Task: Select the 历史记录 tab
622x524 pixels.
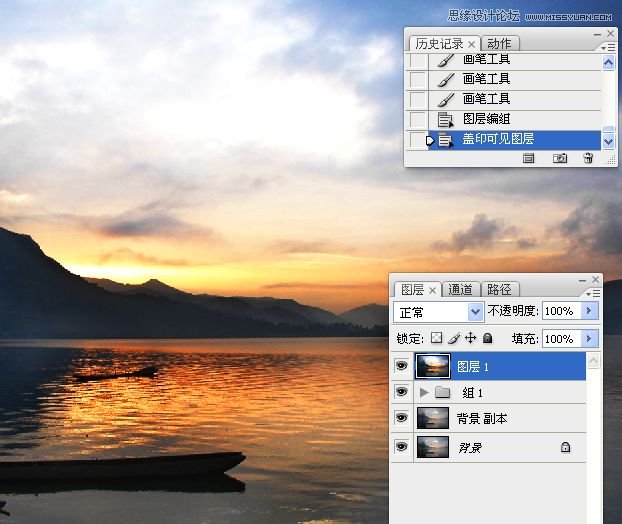Action: 439,44
